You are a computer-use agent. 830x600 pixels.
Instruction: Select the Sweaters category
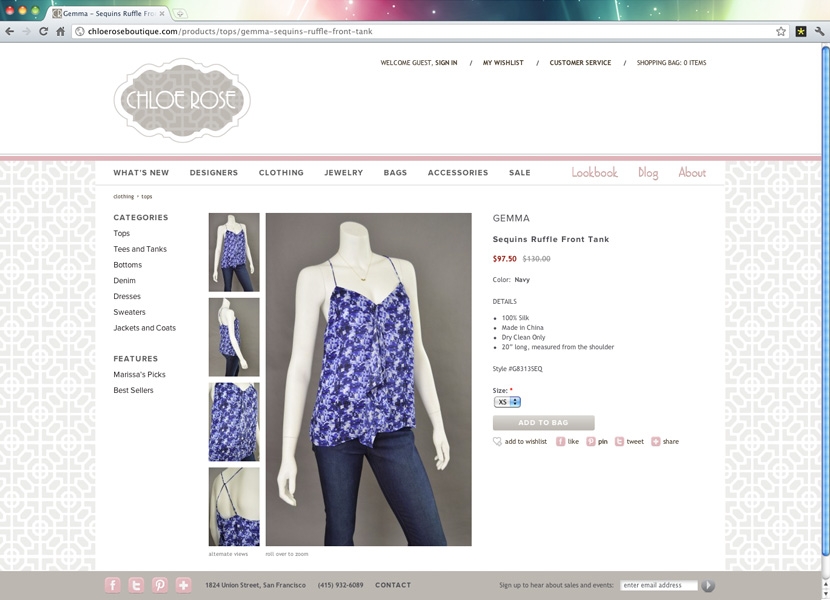[x=129, y=312]
